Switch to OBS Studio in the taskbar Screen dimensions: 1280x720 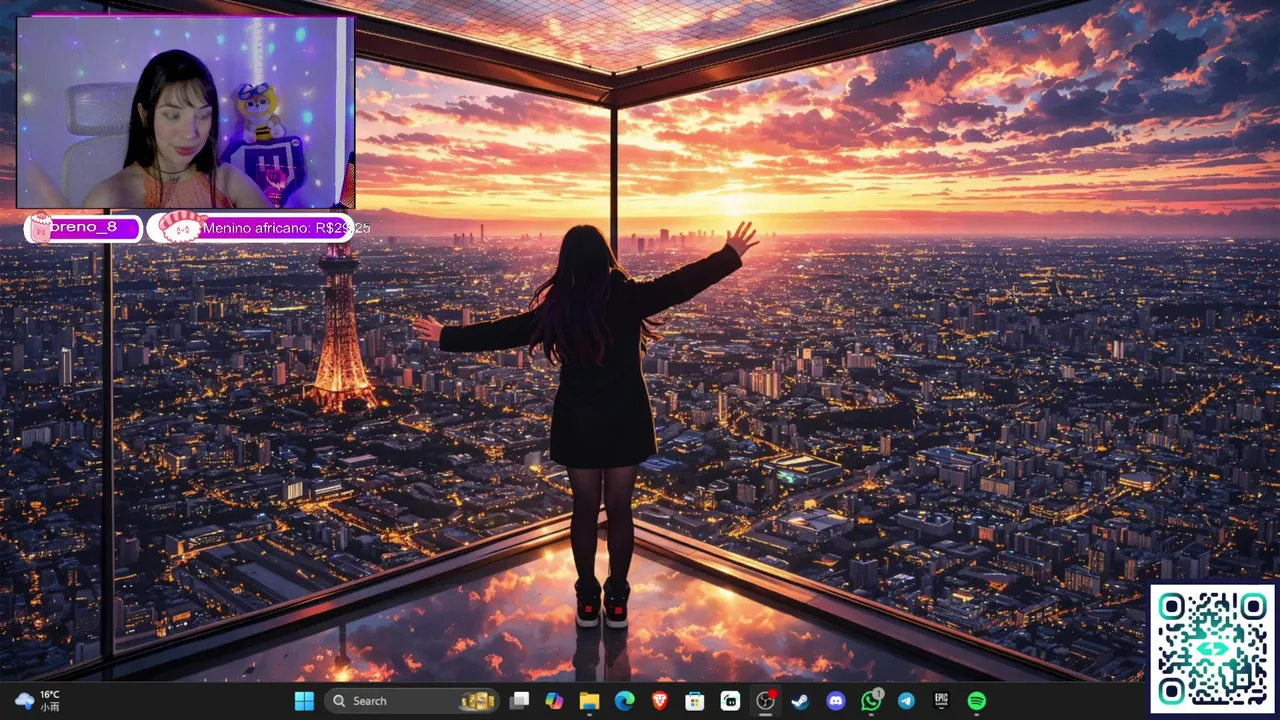(765, 701)
